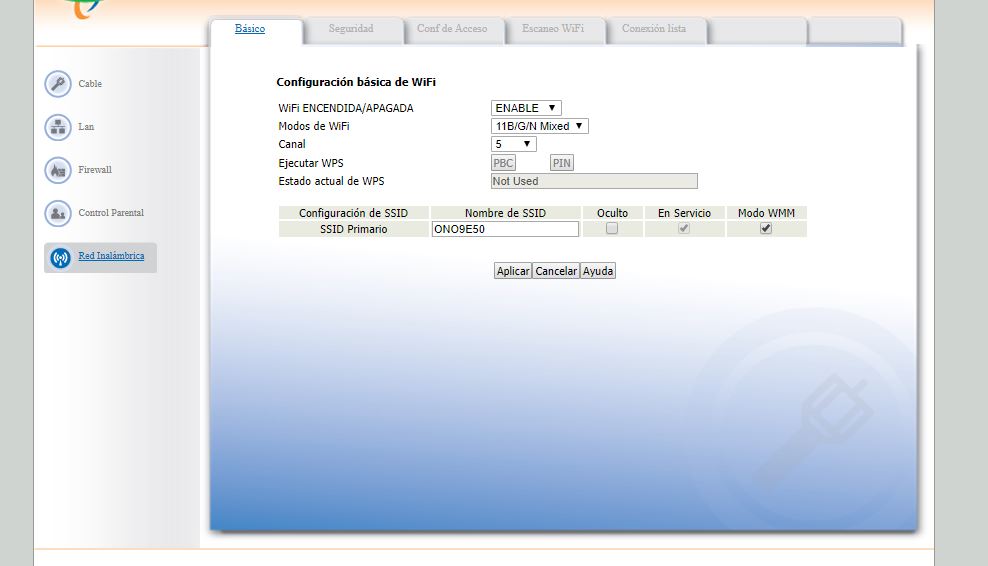The image size is (988, 566).
Task: Go to the Escaneo WiFi tab
Action: (x=553, y=29)
